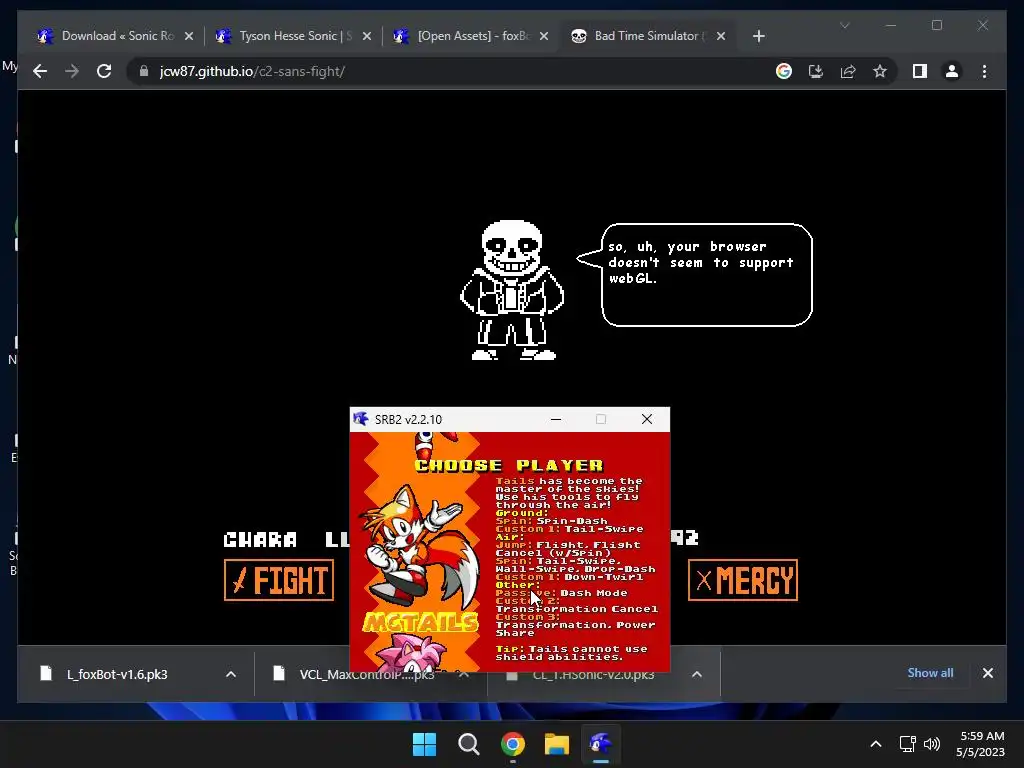Open the Chrome three-dot menu
Image resolution: width=1024 pixels, height=768 pixels.
tap(984, 71)
